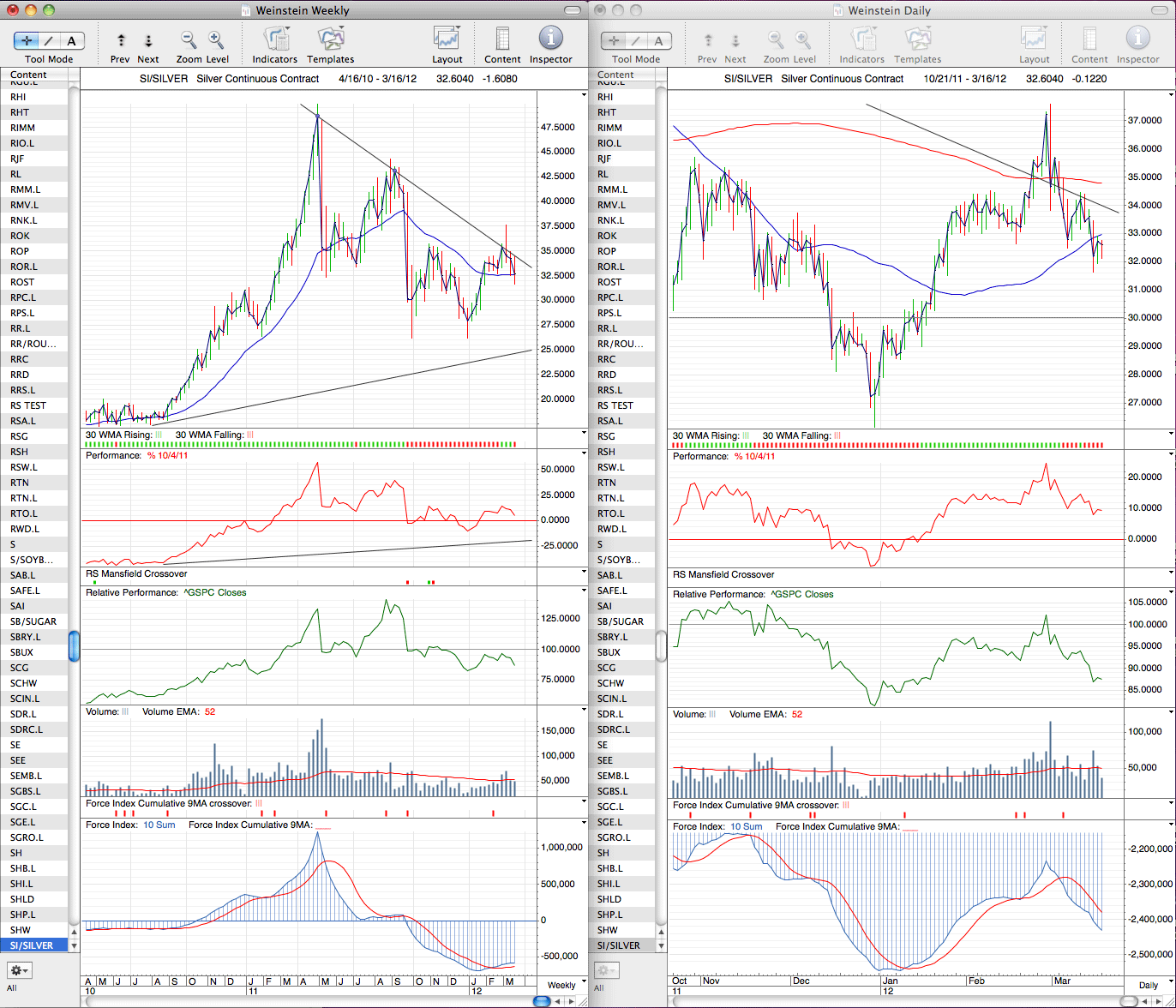The width and height of the screenshot is (1176, 1008).
Task: Open gear action menu below Weekly content list
Action: (20, 970)
